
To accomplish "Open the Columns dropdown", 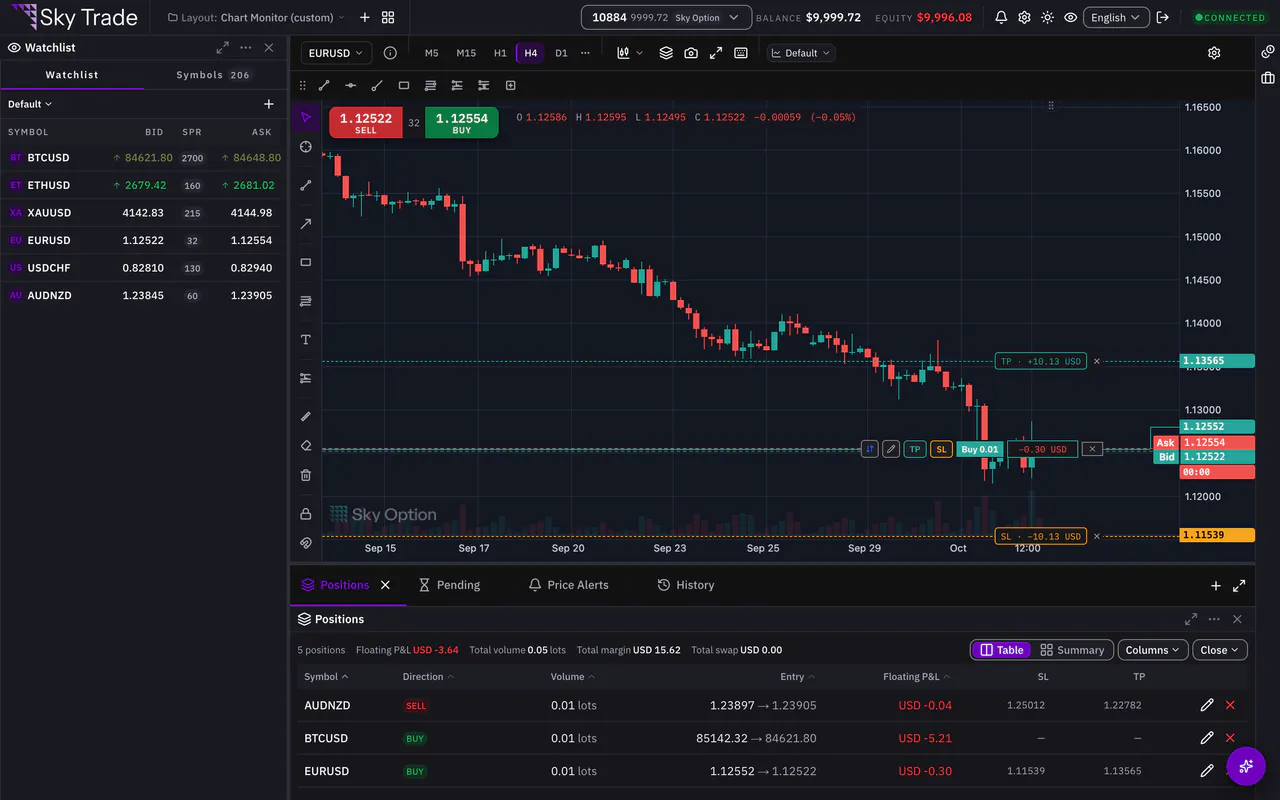I will click(x=1153, y=650).
